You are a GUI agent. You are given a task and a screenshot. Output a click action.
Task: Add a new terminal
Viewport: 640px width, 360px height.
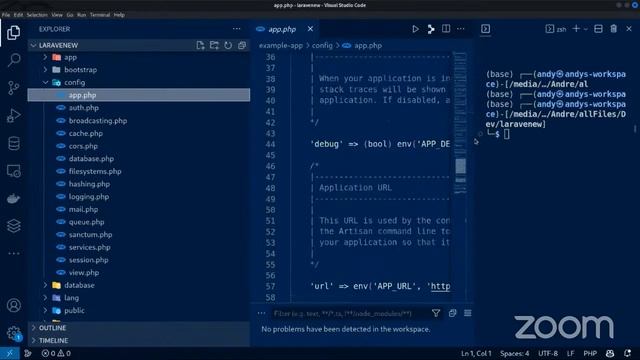(x=576, y=29)
